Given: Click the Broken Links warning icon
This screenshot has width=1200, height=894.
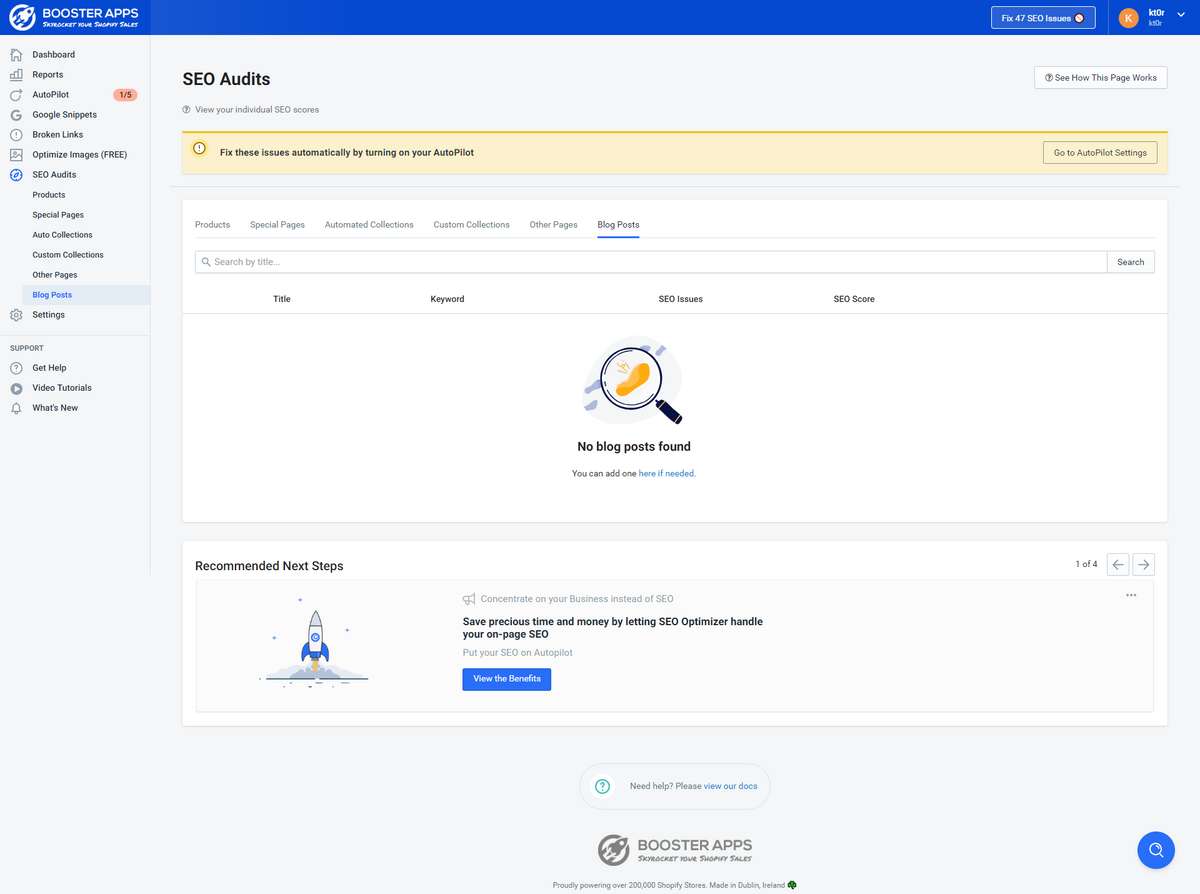Looking at the screenshot, I should coord(16,135).
